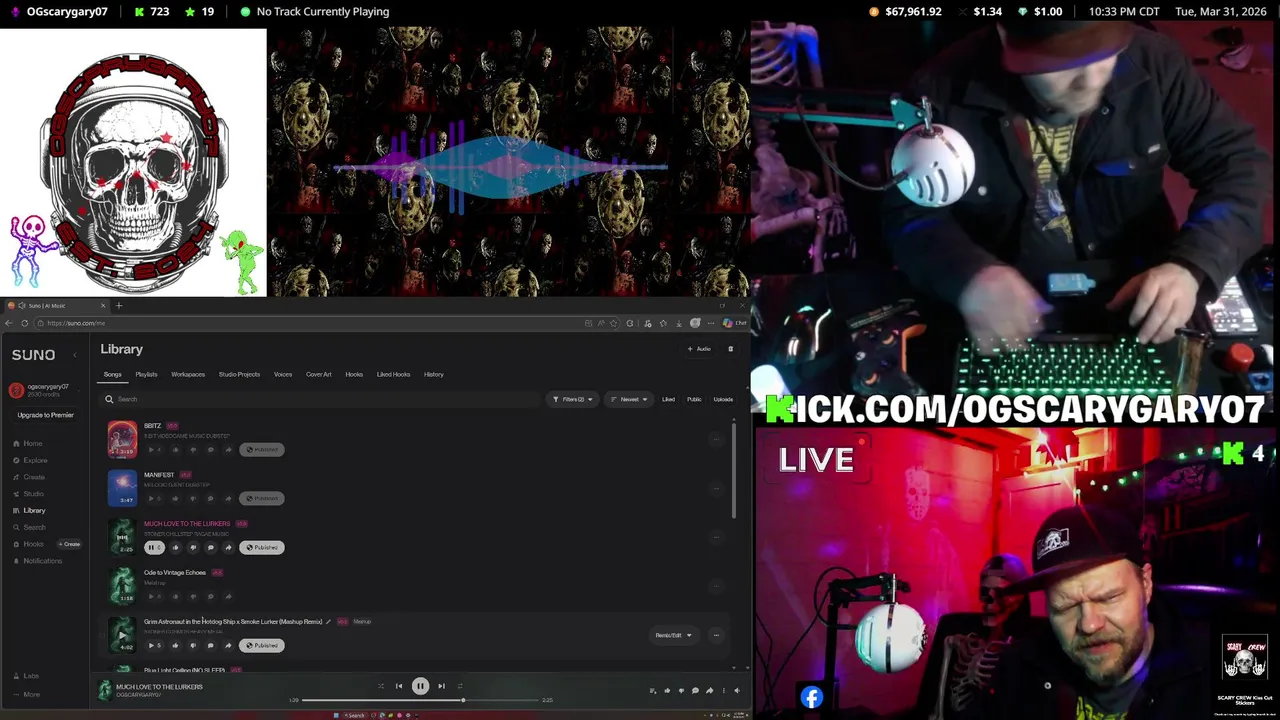
Task: Open the More menu in sidebar
Action: point(27,694)
